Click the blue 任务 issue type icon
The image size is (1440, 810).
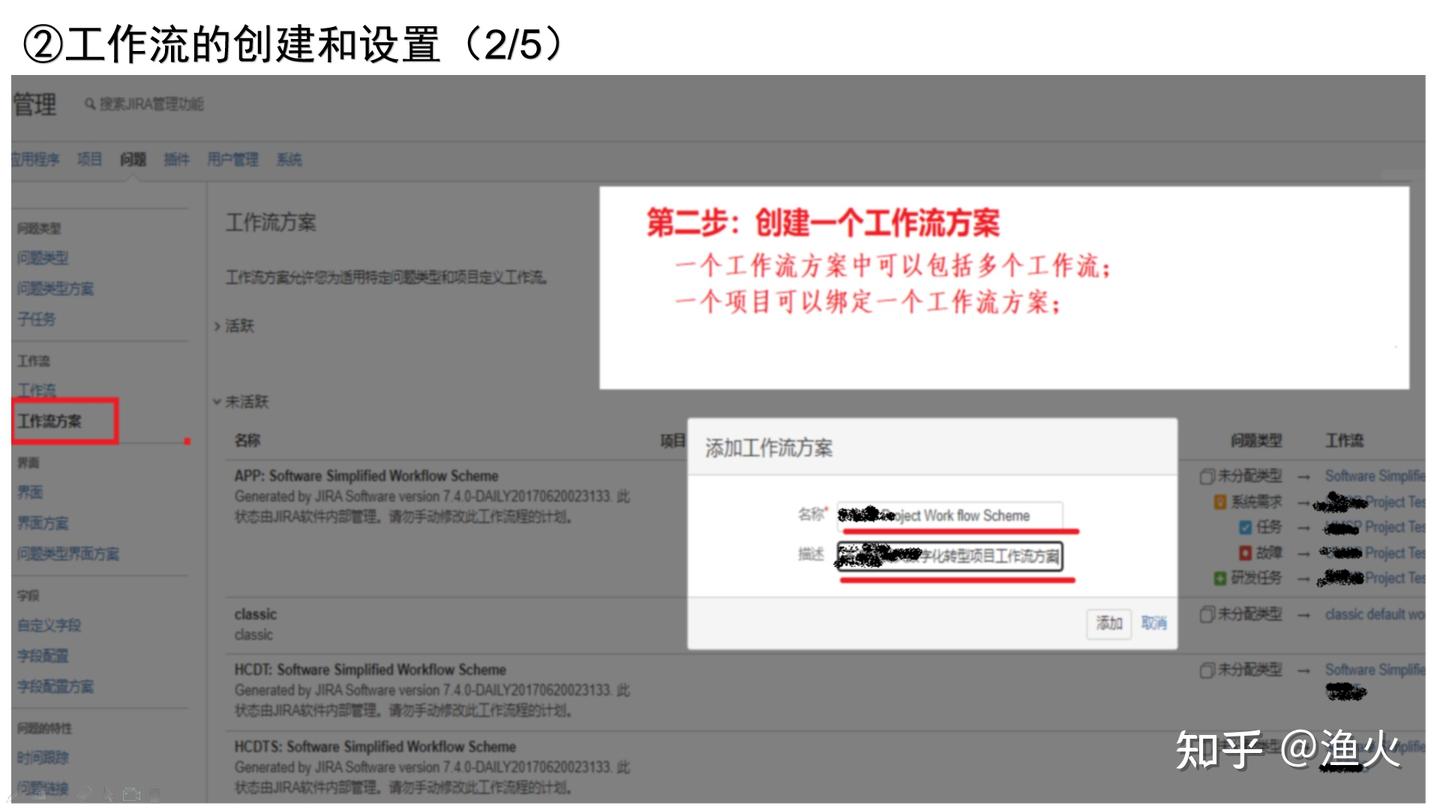[x=1245, y=527]
